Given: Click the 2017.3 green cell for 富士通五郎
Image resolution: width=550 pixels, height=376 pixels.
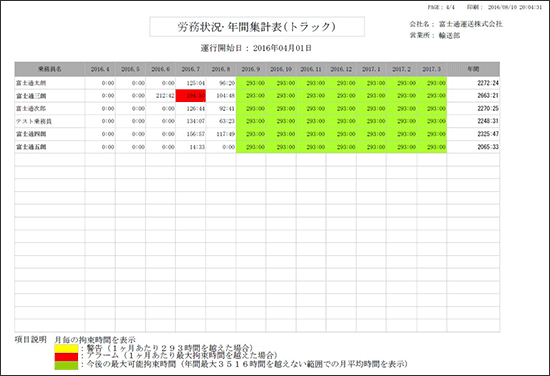Looking at the screenshot, I should (x=432, y=147).
